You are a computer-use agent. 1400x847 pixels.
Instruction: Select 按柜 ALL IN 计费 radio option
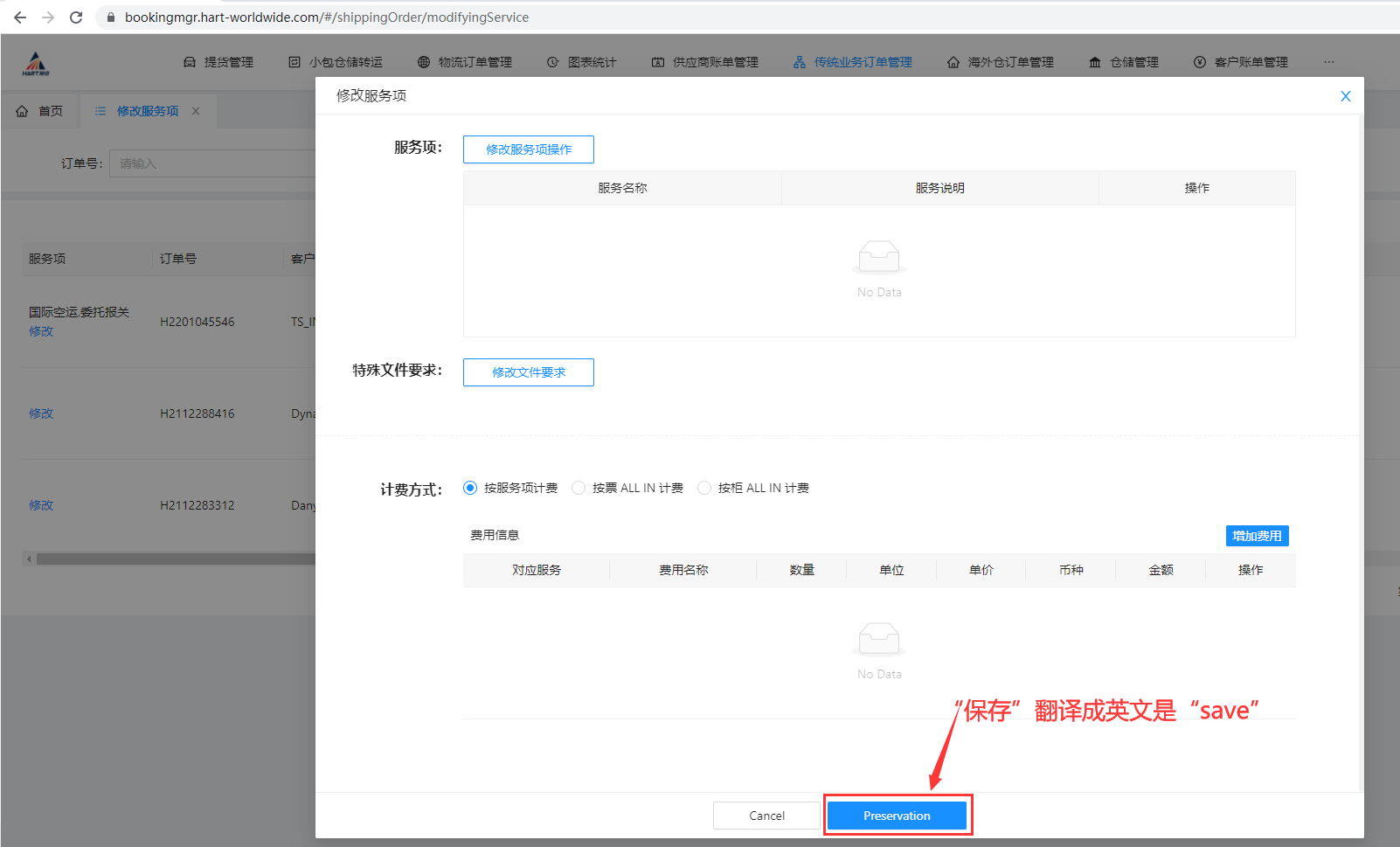[704, 488]
